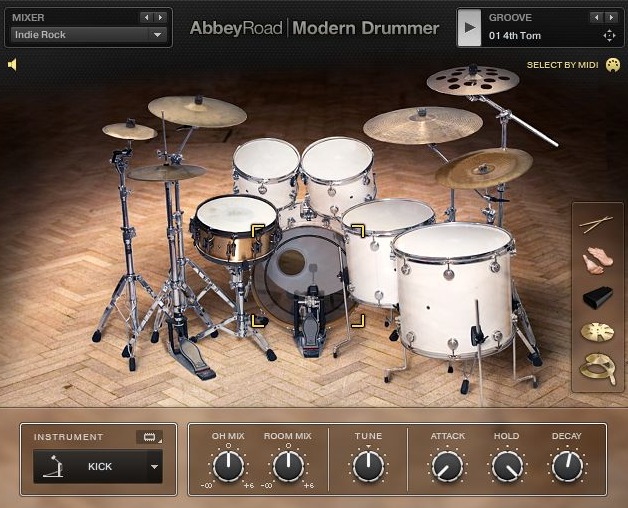Image resolution: width=628 pixels, height=508 pixels.
Task: Click the Indie Rock preset name
Action: (40, 35)
